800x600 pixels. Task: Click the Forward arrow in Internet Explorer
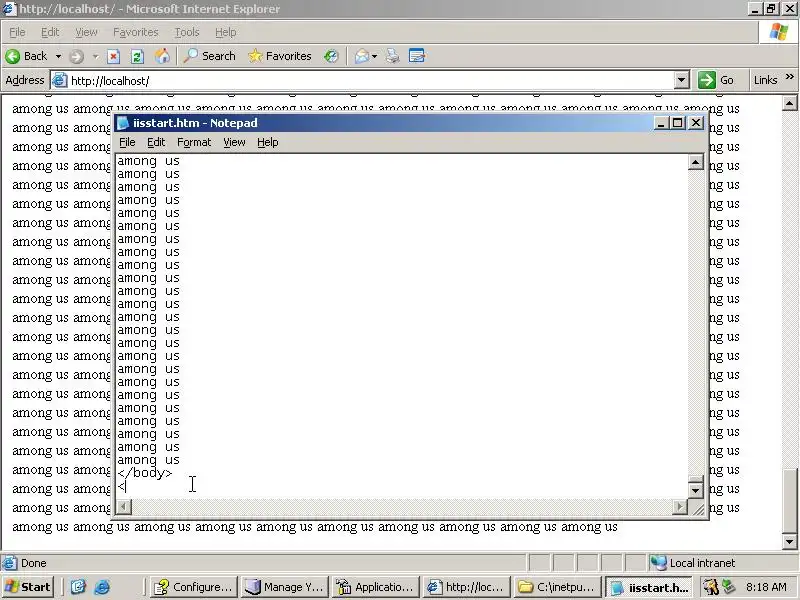[x=77, y=56]
